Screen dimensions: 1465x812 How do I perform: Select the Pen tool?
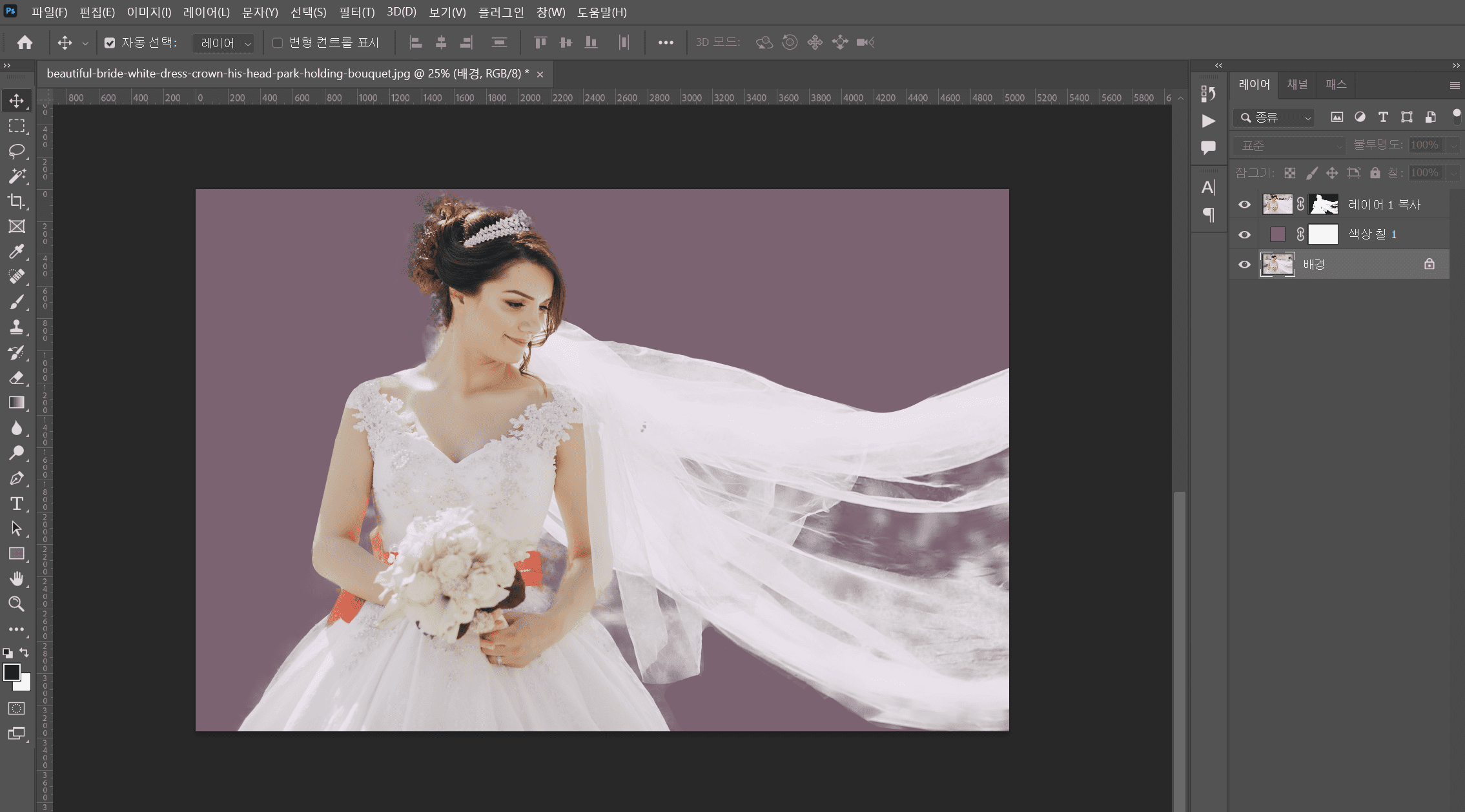[17, 478]
